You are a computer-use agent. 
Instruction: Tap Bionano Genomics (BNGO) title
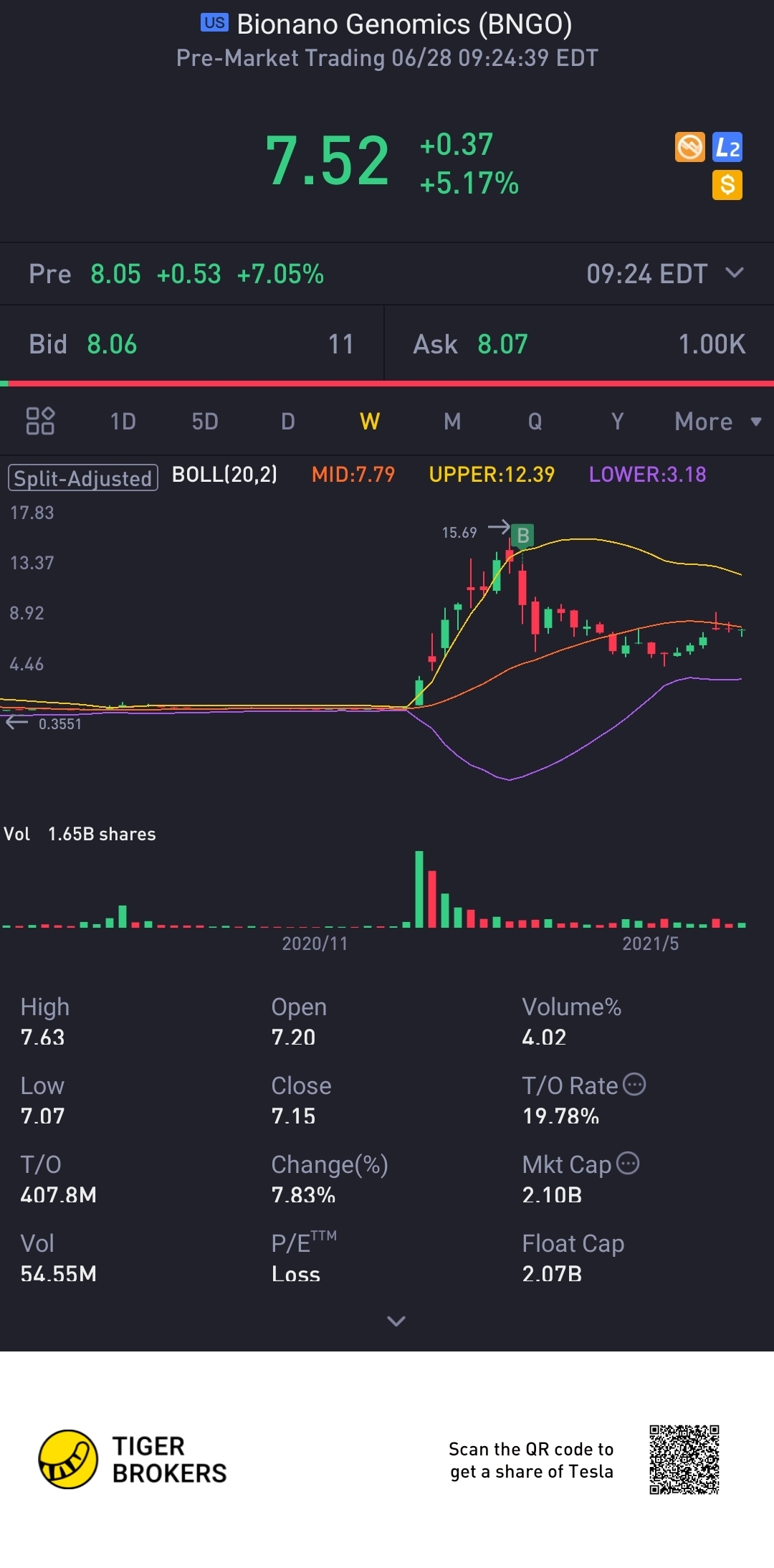point(404,24)
